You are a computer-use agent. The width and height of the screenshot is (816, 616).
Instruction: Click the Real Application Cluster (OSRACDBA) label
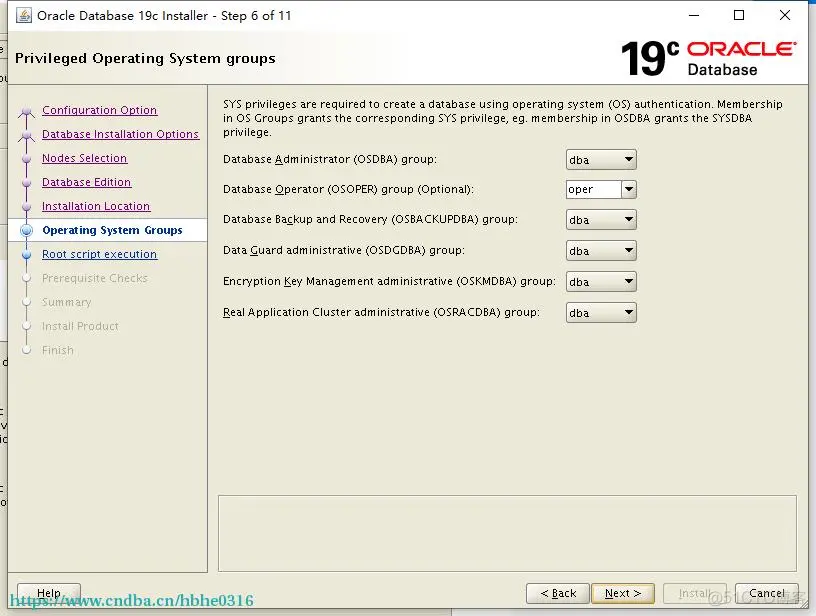click(381, 312)
